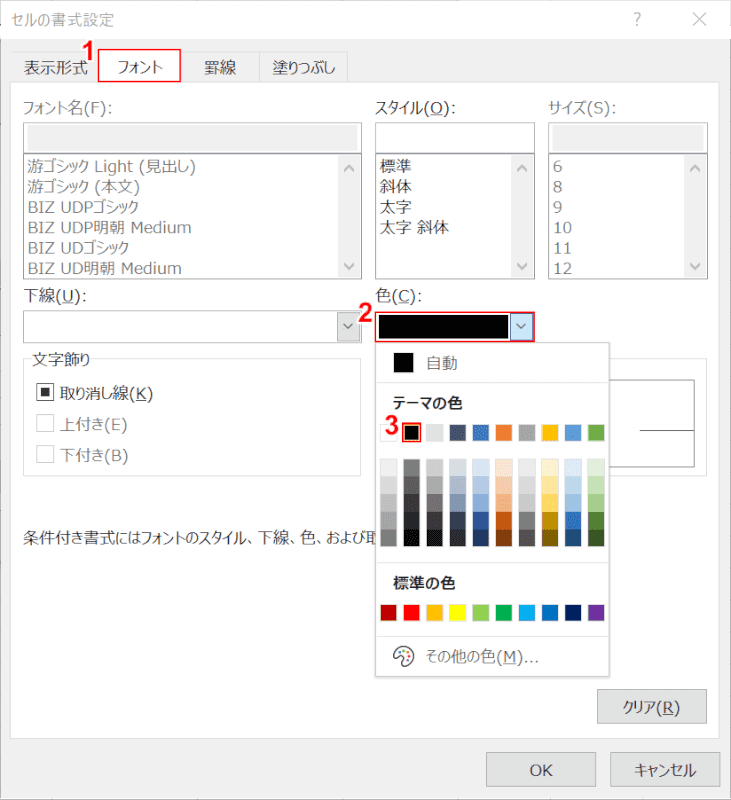Choose BIZ UDP明朝 Medium font
This screenshot has width=731, height=800.
click(110, 228)
